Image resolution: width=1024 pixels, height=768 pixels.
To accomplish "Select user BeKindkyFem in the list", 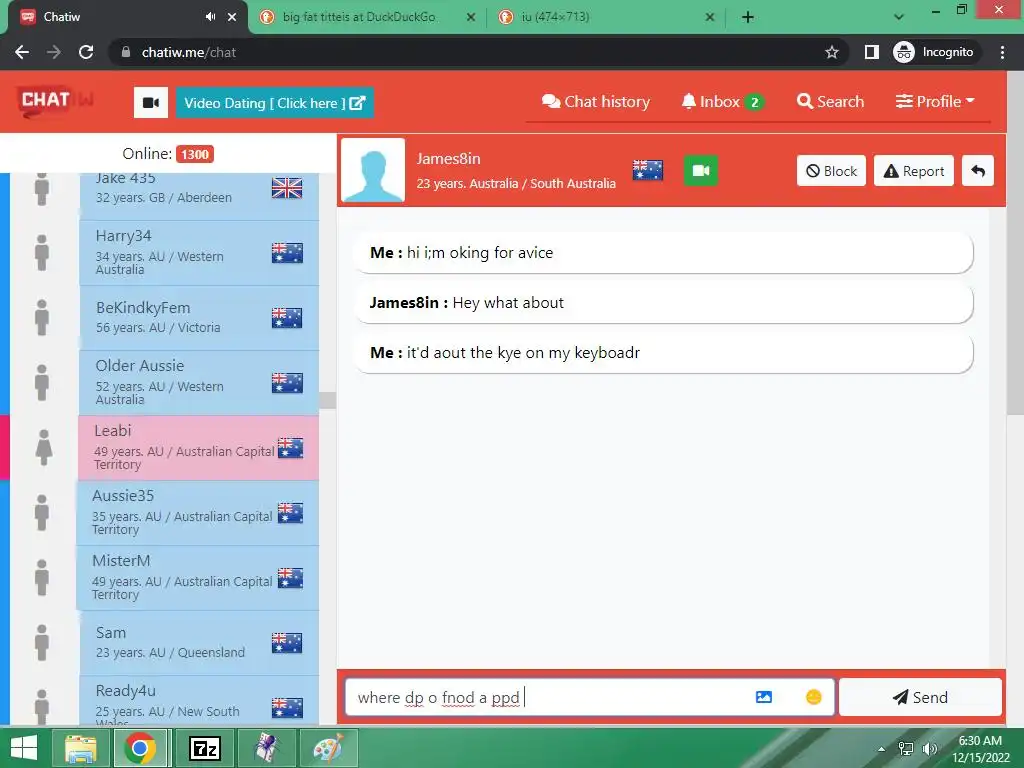I will pos(199,317).
